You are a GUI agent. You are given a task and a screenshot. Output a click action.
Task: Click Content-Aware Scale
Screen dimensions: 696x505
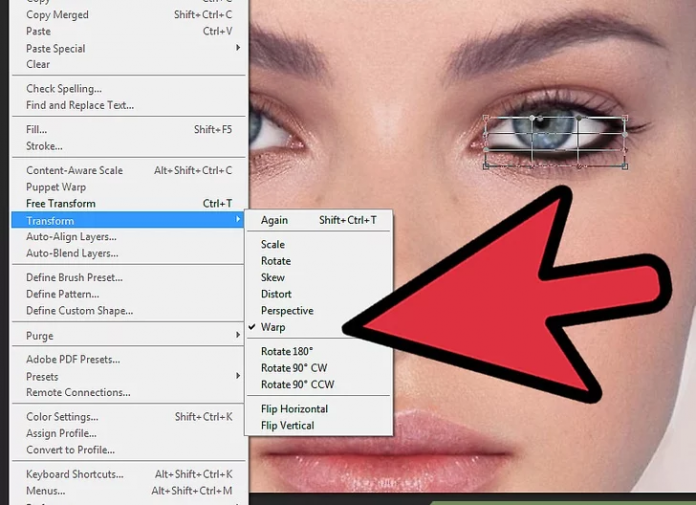[x=74, y=170]
